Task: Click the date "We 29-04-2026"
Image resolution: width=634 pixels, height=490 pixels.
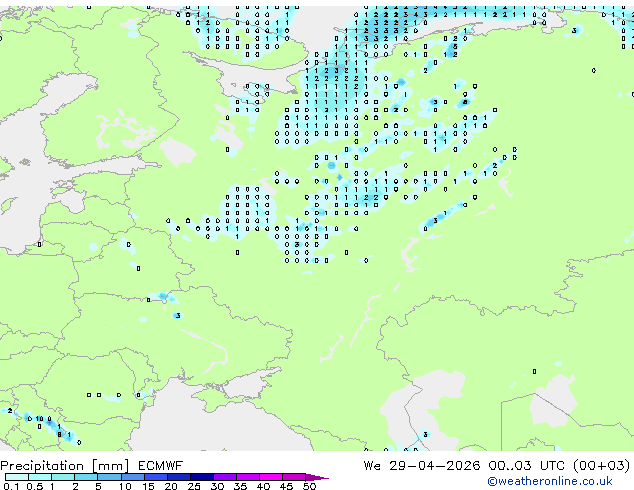Action: 422,466
